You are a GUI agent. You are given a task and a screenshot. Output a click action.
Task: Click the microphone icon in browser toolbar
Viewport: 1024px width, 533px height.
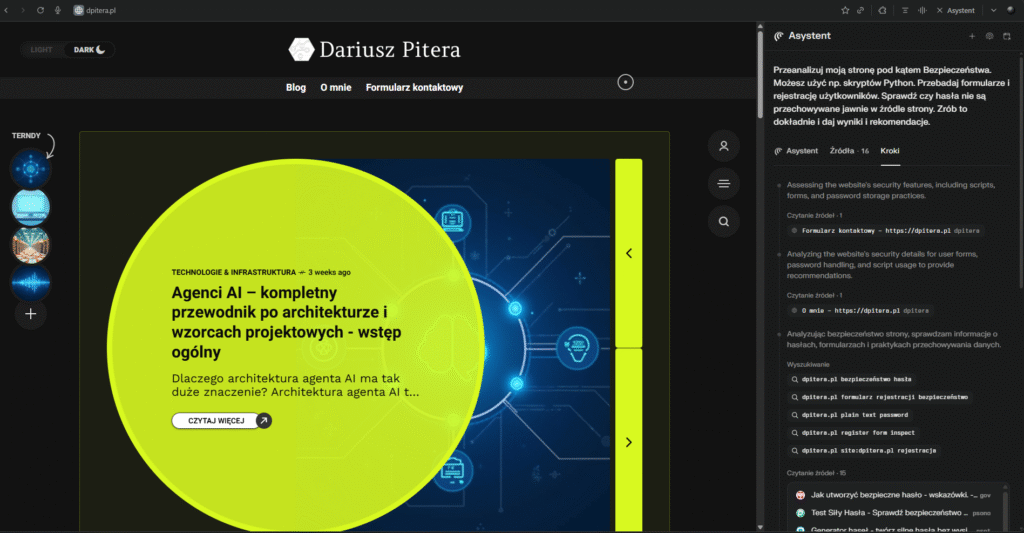pyautogui.click(x=58, y=10)
